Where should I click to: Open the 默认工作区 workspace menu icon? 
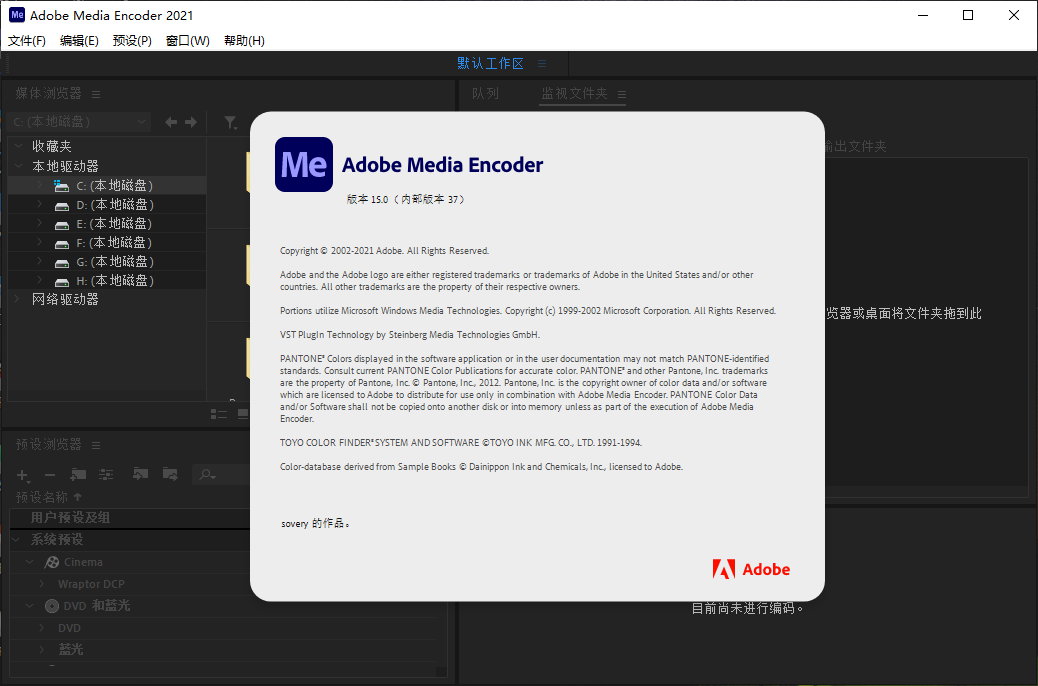(x=542, y=64)
